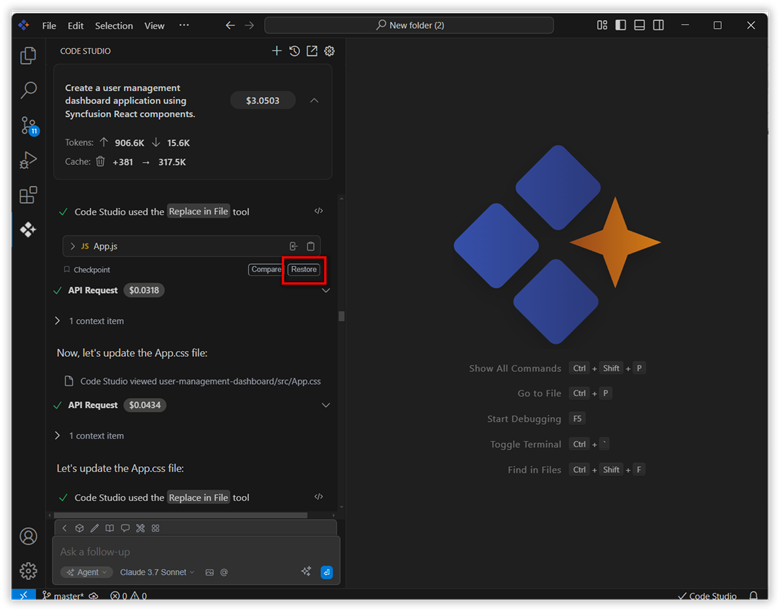Open chat history clock icon
The width and height of the screenshot is (780, 611).
(x=294, y=51)
